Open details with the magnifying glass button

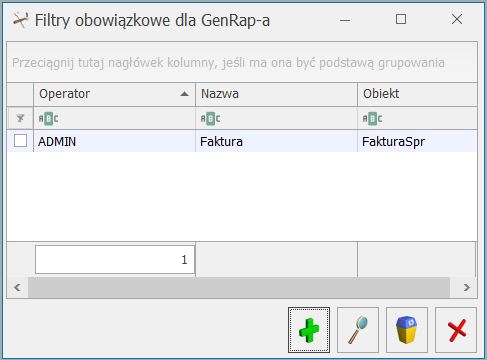point(358,330)
